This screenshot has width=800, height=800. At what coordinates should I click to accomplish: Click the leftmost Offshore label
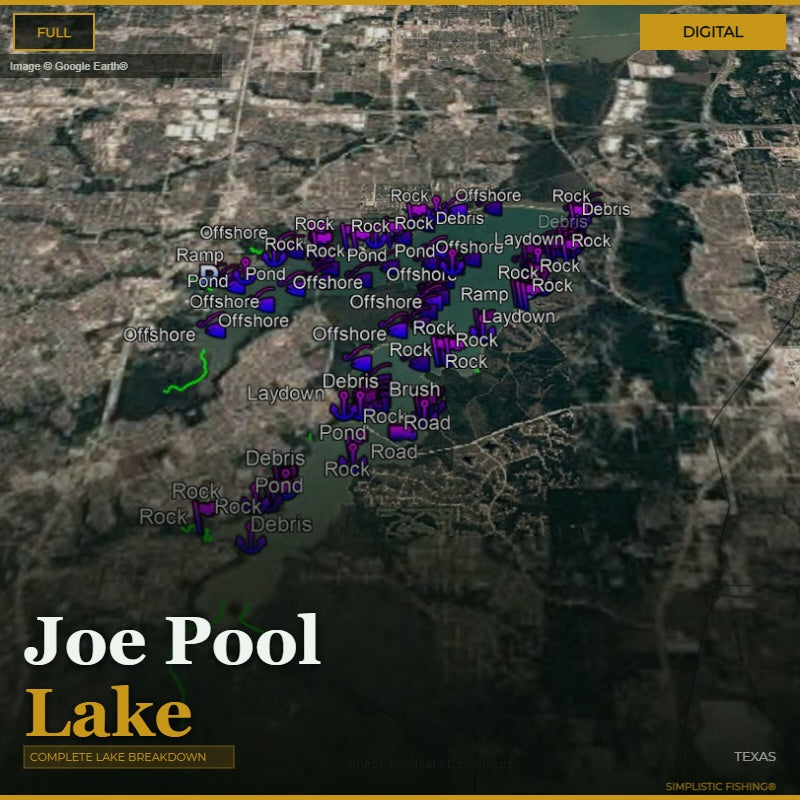click(159, 335)
